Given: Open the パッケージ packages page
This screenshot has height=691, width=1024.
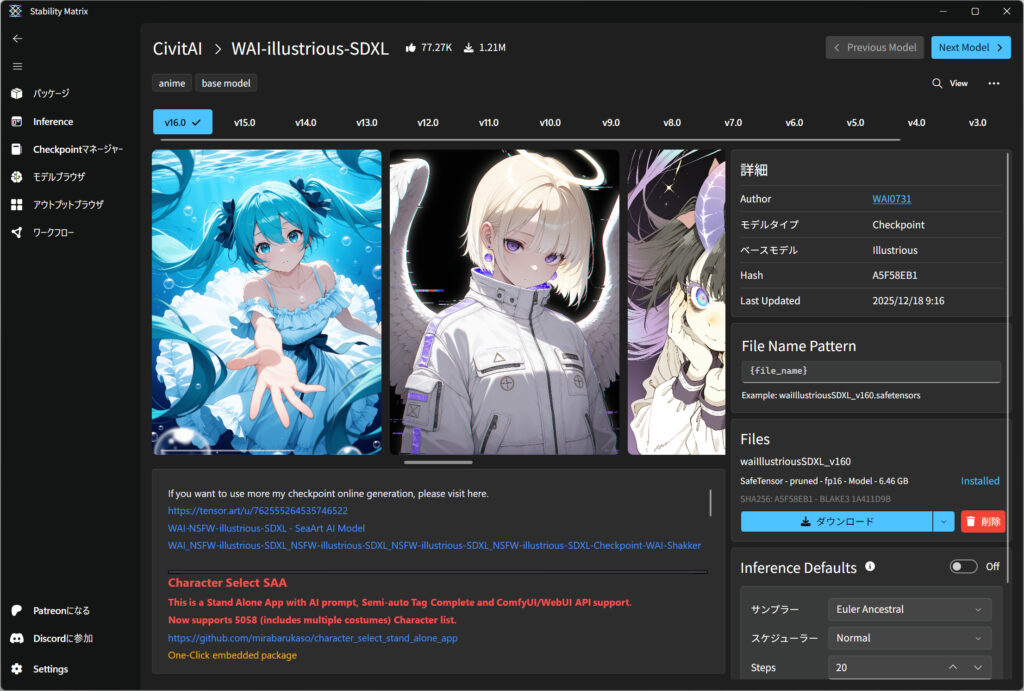Looking at the screenshot, I should [50, 93].
